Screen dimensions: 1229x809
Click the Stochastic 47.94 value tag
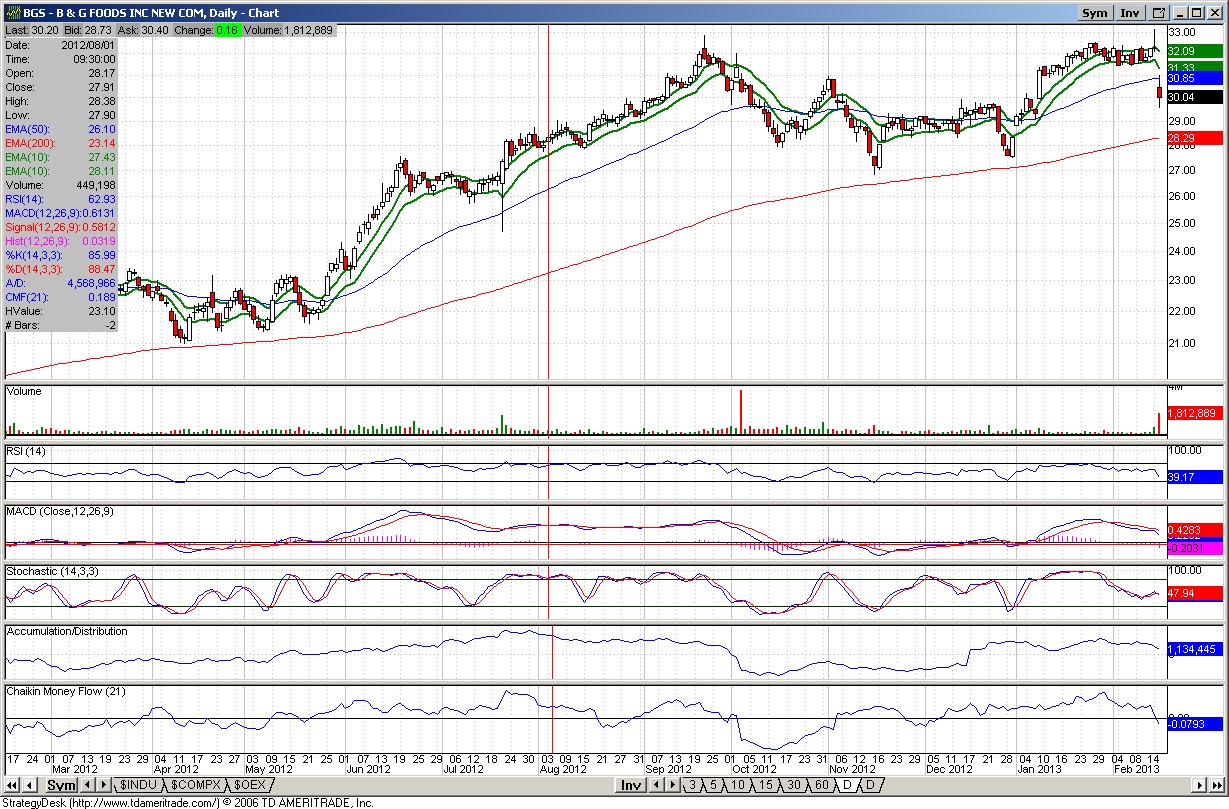coord(1193,593)
